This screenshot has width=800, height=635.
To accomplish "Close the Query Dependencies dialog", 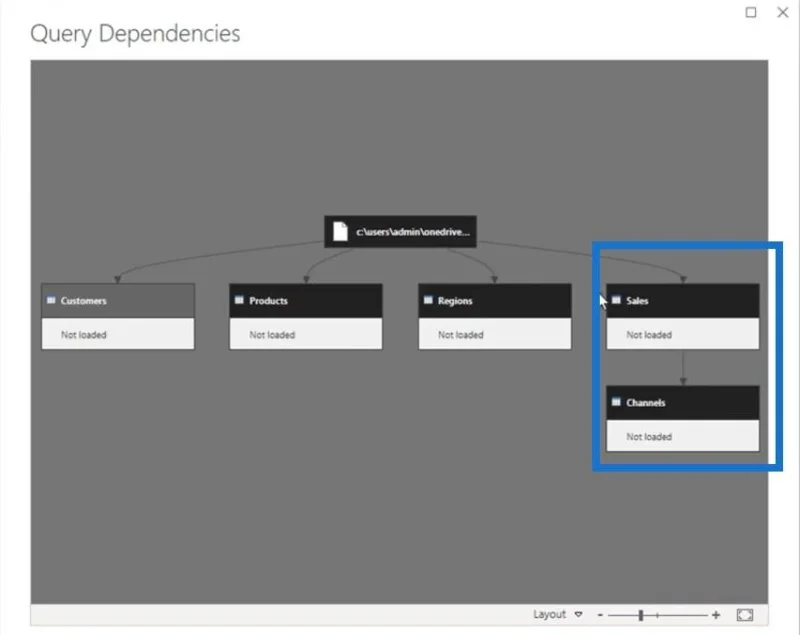I will (x=783, y=12).
